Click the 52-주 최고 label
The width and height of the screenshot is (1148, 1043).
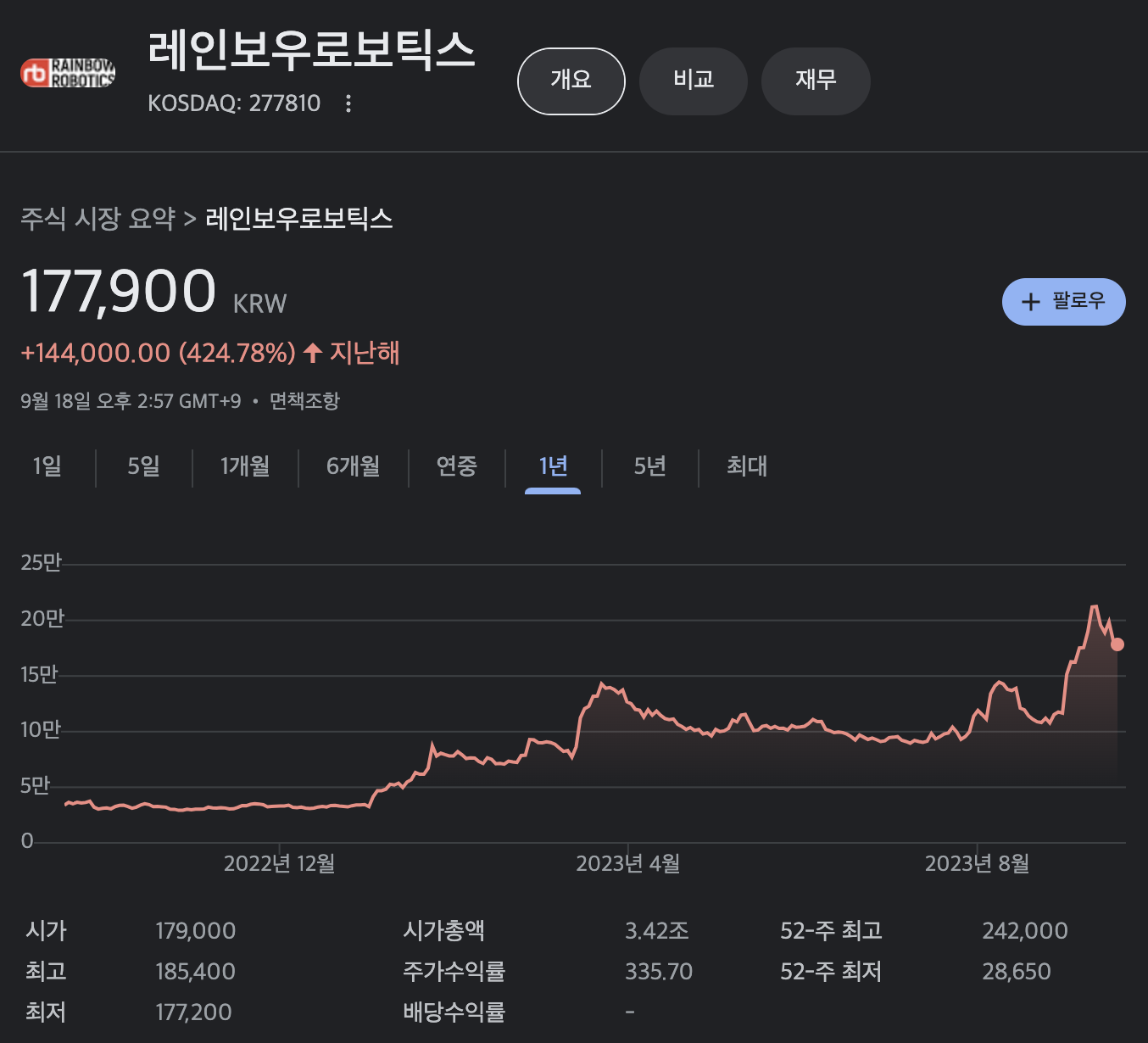[x=832, y=931]
